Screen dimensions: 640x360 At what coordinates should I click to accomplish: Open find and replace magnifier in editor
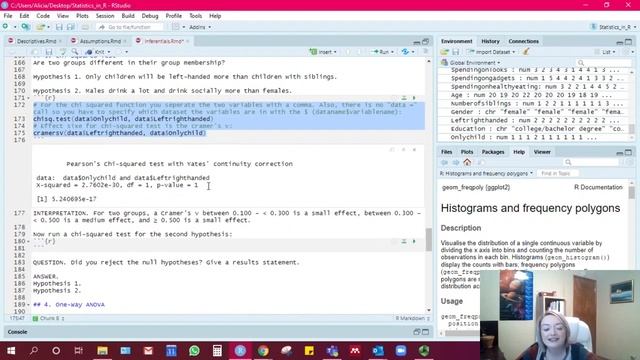click(x=75, y=52)
